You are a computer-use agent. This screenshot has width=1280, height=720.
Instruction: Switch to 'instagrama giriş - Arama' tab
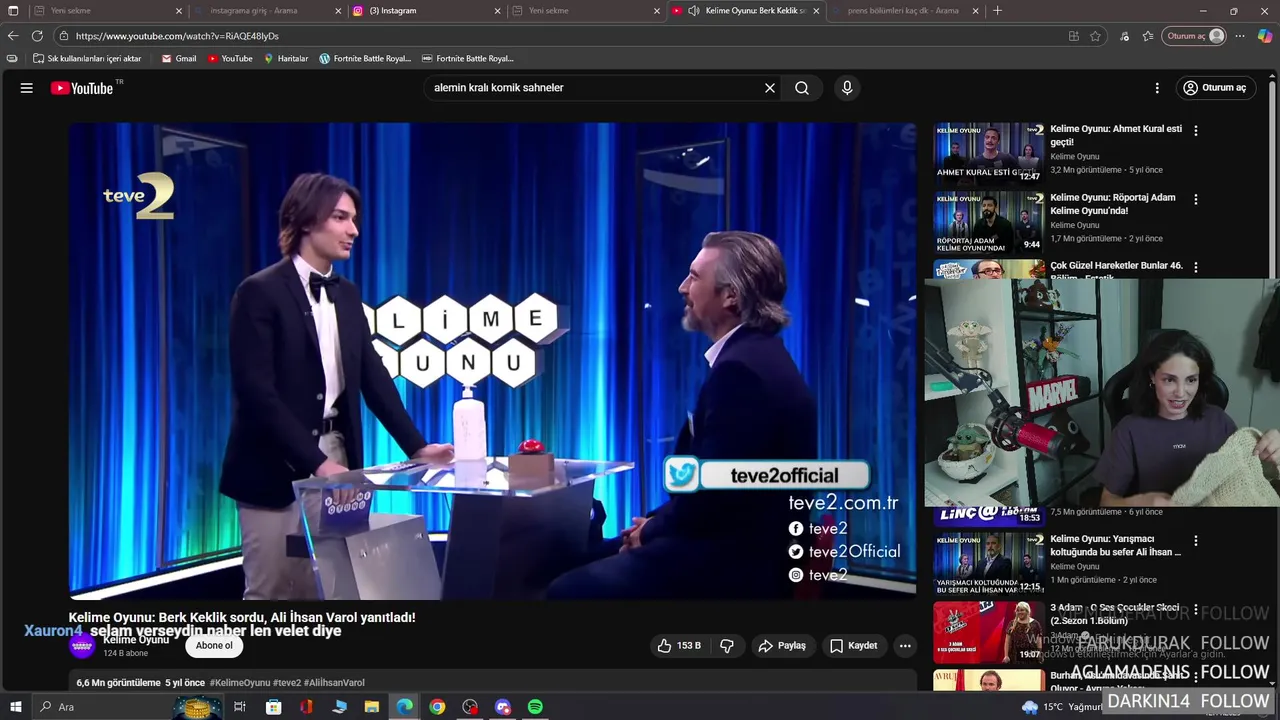[266, 11]
